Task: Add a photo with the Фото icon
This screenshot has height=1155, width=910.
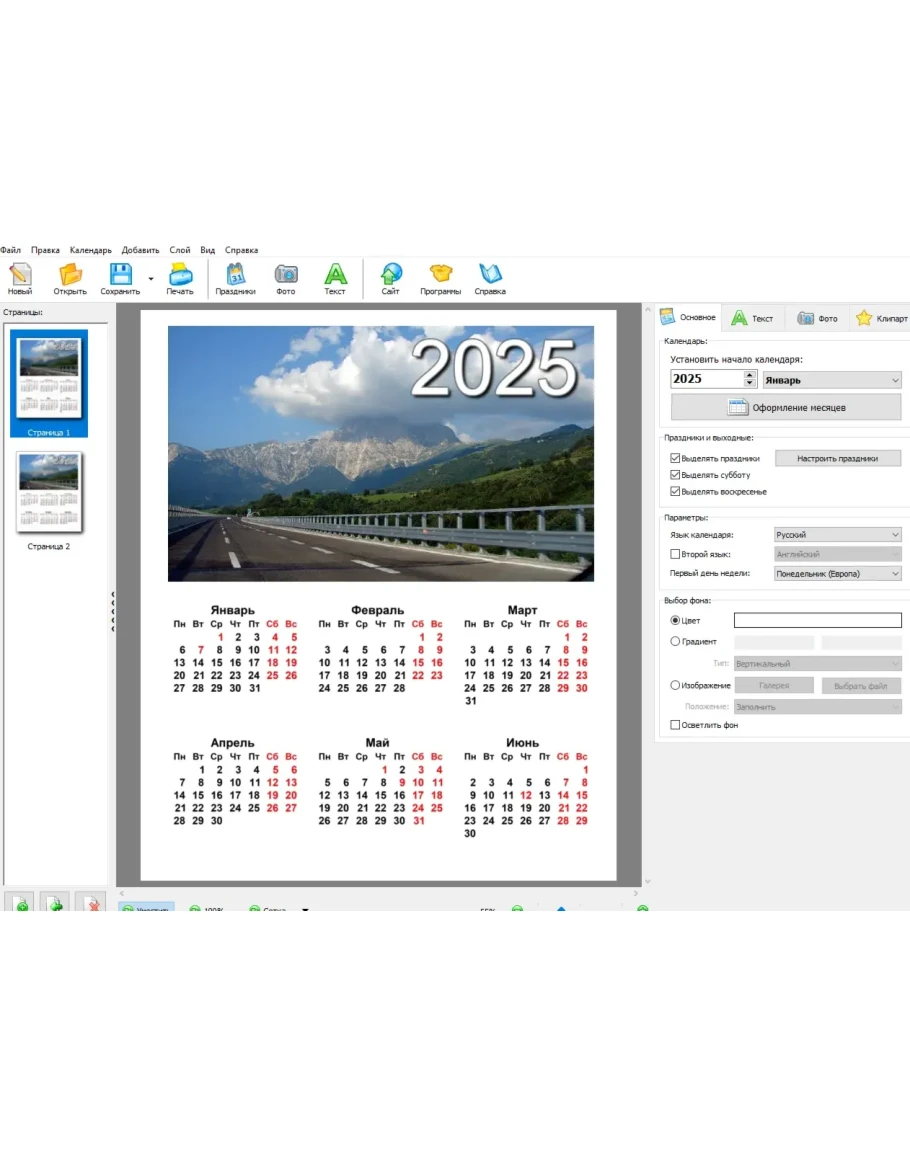Action: pos(286,275)
